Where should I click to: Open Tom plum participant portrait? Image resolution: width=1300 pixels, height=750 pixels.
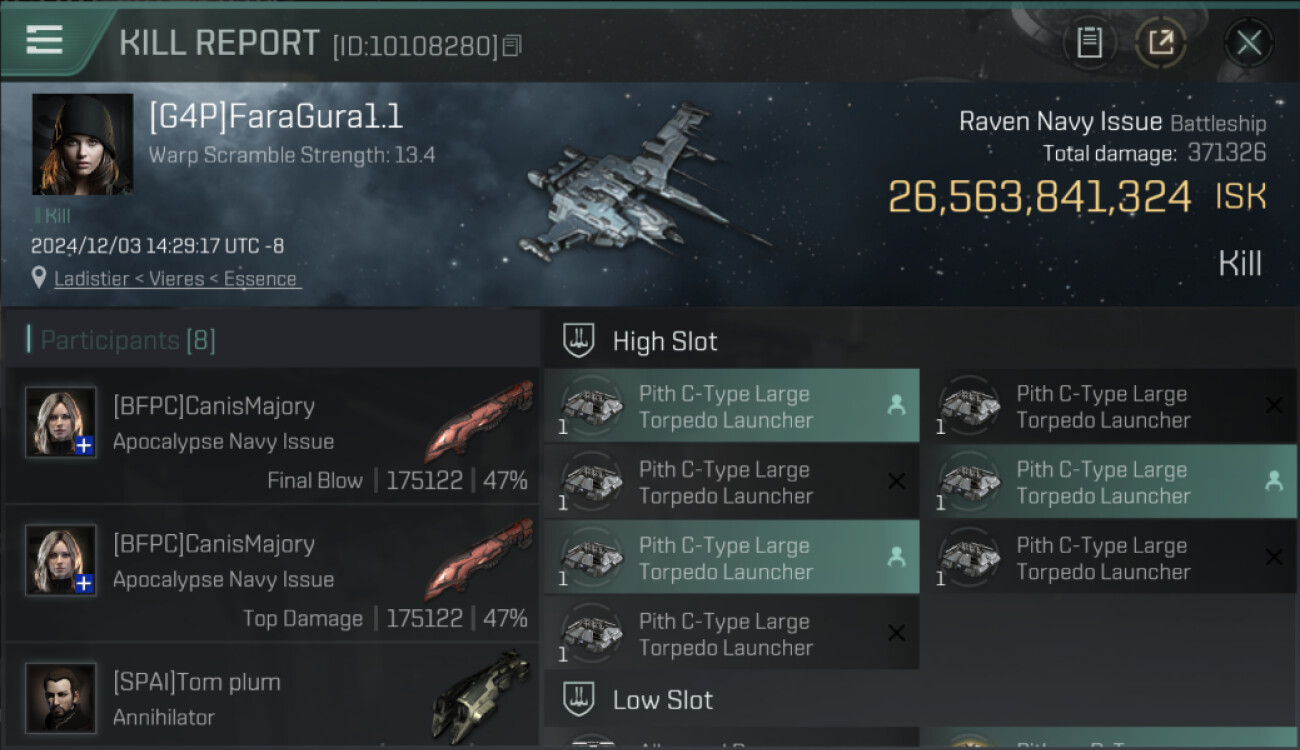pyautogui.click(x=61, y=697)
